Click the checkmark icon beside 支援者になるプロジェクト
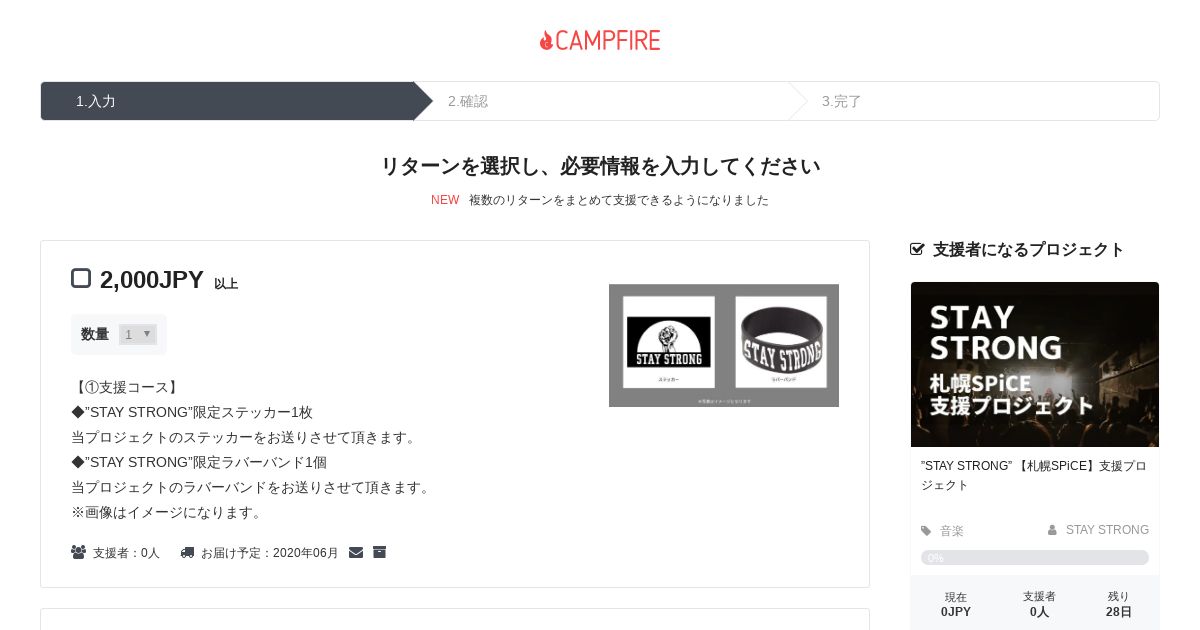 pyautogui.click(x=917, y=249)
